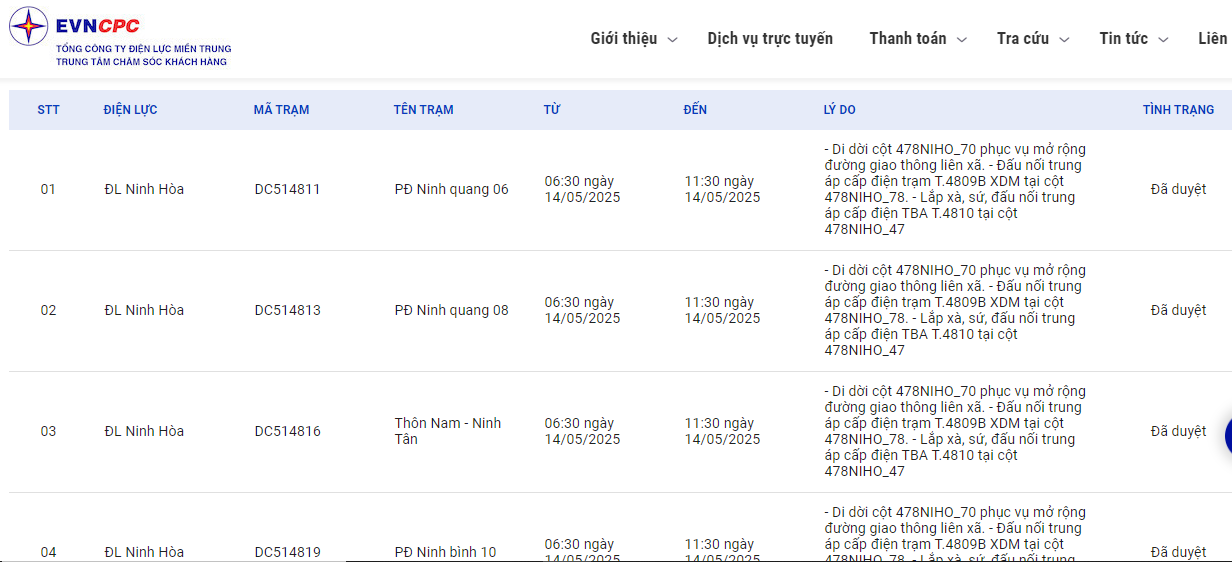This screenshot has height=562, width=1232.
Task: Show the Tin tức dropdown options
Action: (1133, 39)
